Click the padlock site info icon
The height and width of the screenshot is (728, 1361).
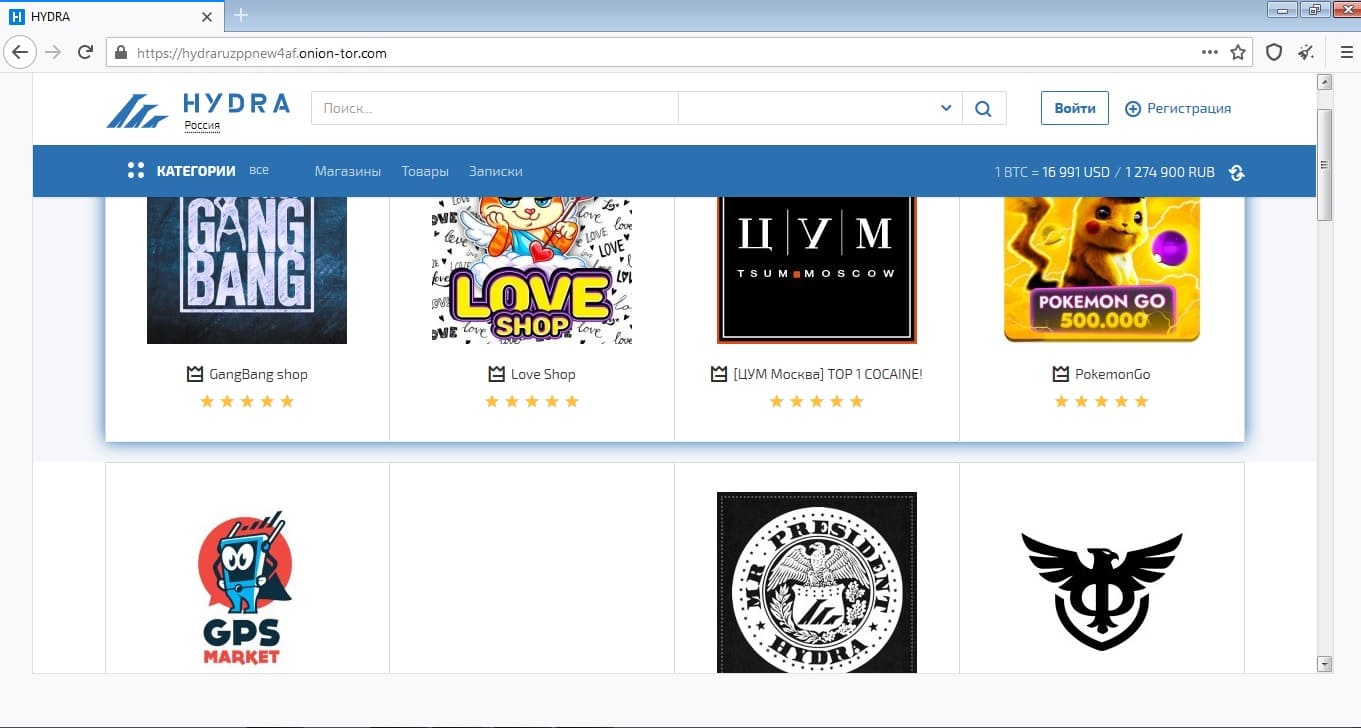pyautogui.click(x=121, y=53)
